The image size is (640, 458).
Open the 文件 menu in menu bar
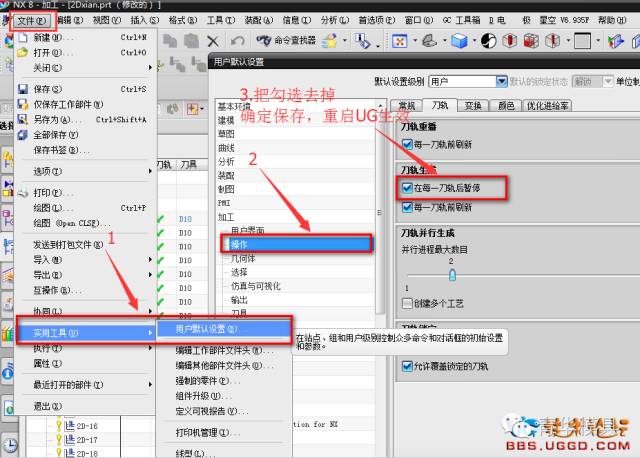click(x=31, y=20)
